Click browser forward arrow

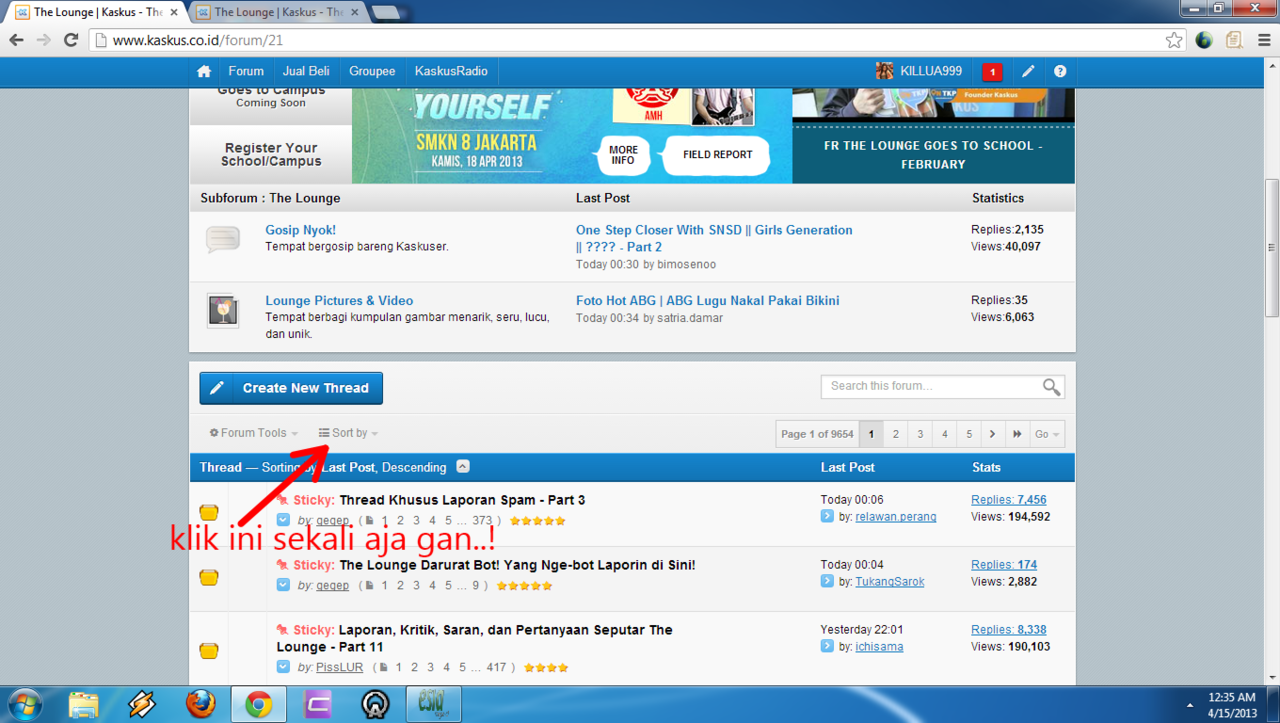(x=43, y=40)
